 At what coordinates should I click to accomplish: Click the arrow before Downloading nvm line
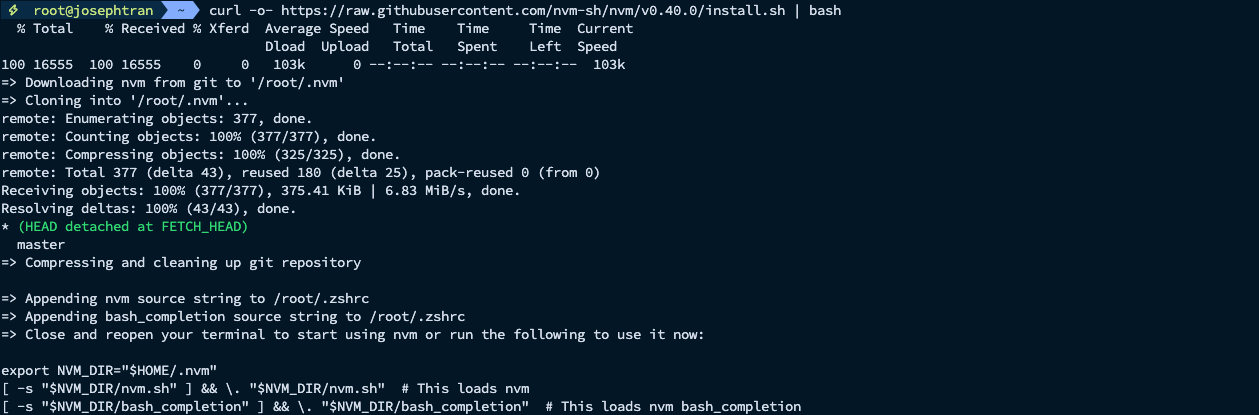10,83
